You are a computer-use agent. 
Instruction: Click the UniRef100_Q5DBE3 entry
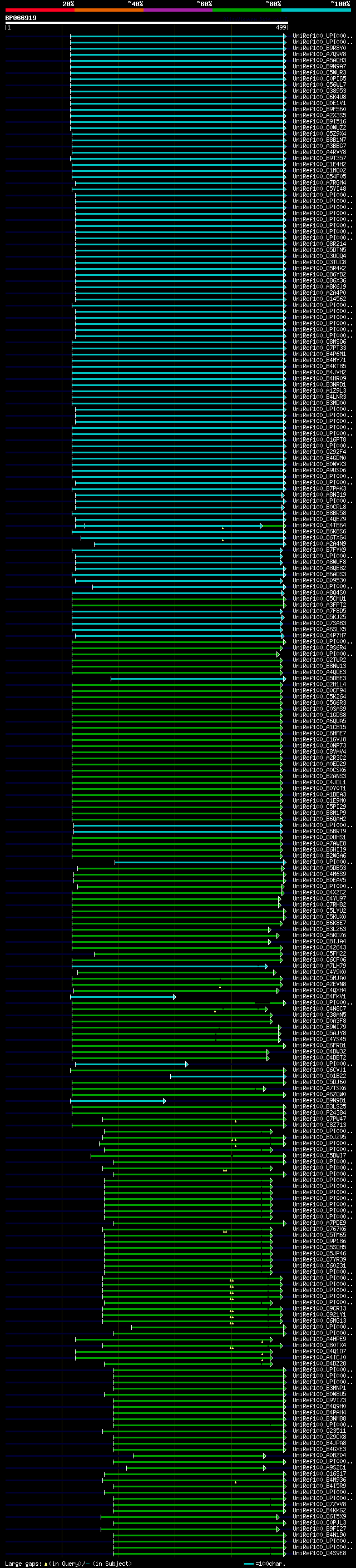(319, 678)
